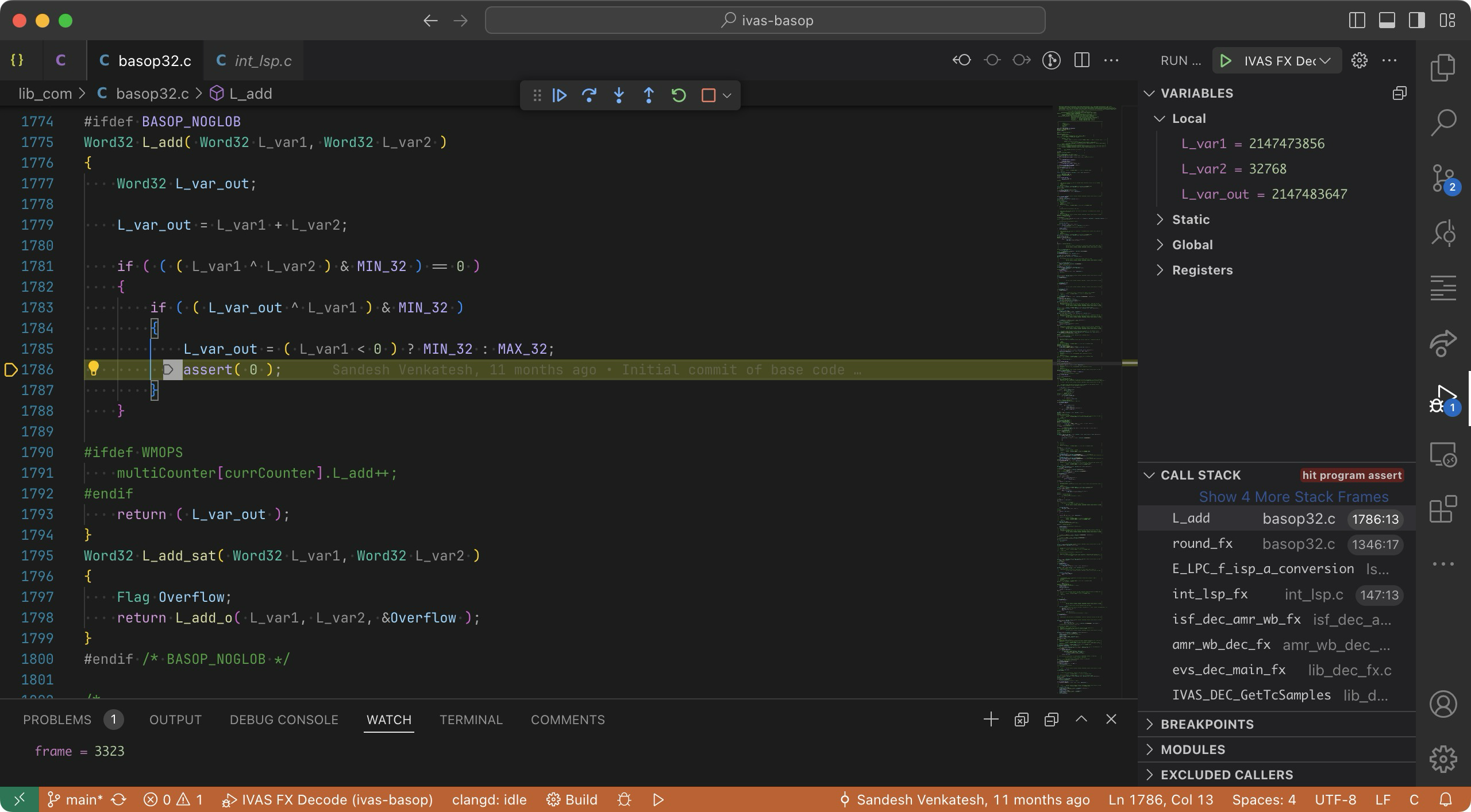The height and width of the screenshot is (812, 1471).
Task: Click Show 4 More Stack Frames
Action: (1293, 497)
